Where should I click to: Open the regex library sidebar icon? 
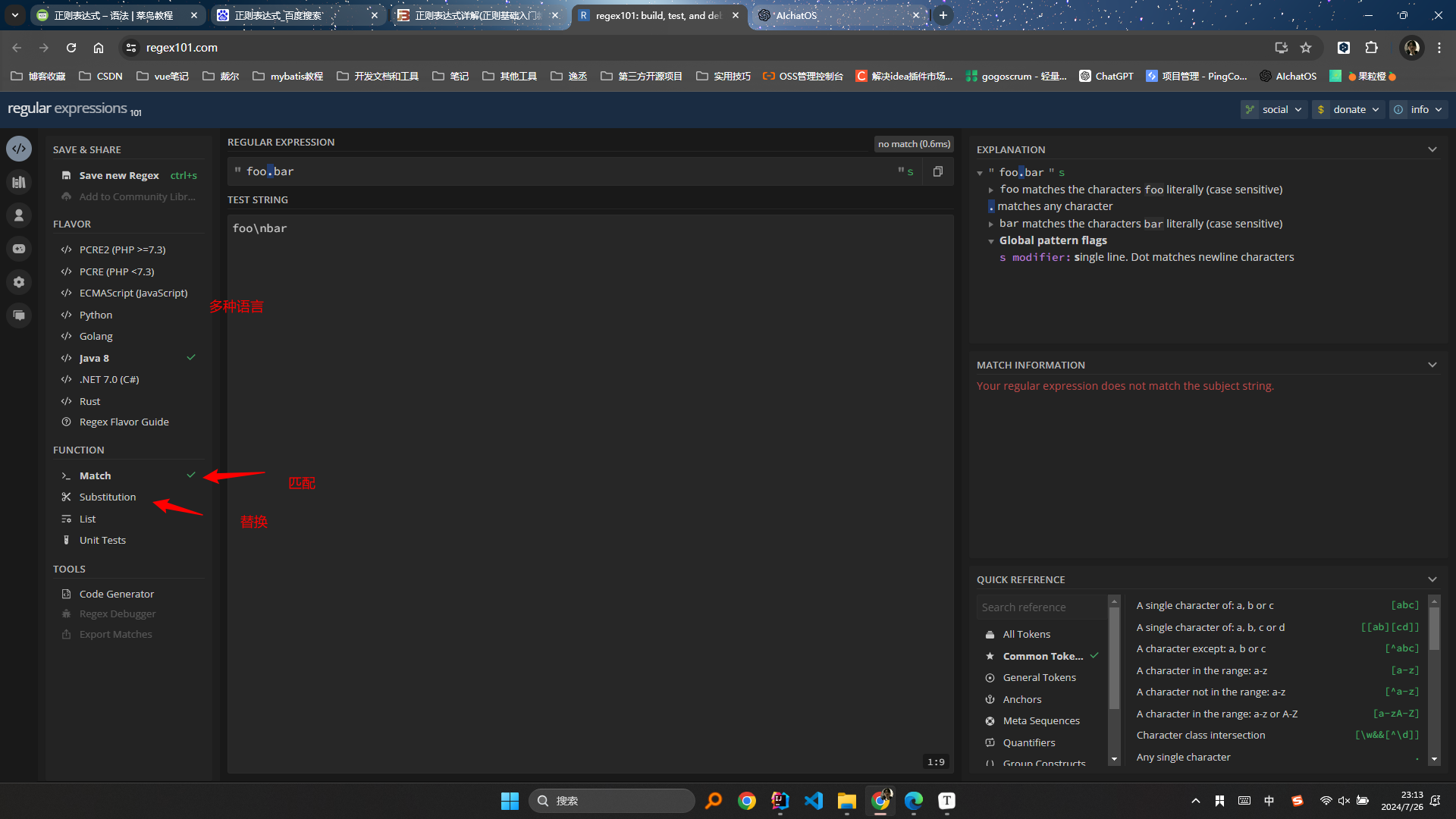[19, 182]
